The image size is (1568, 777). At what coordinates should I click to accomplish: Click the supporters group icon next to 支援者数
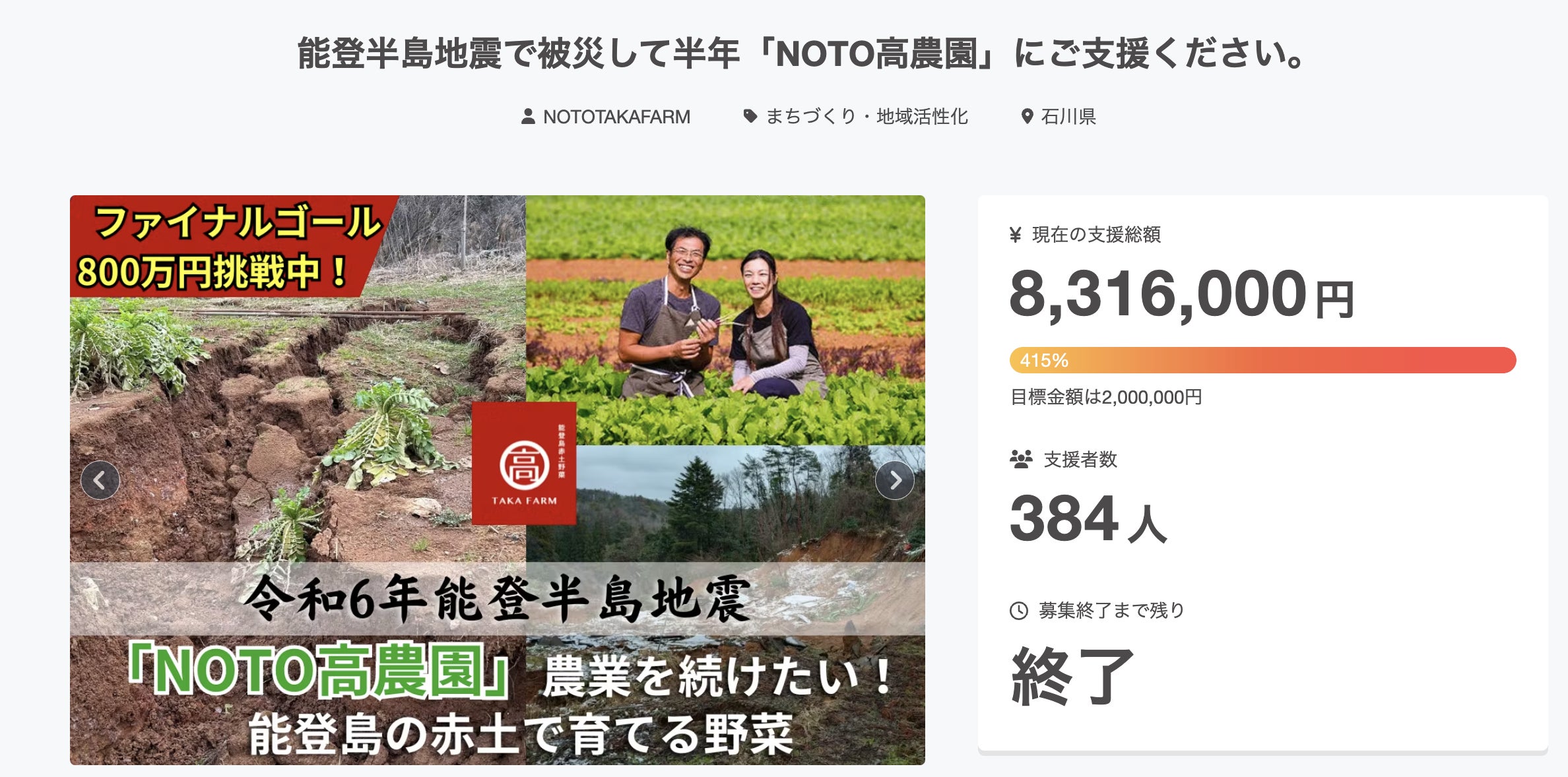click(x=1021, y=459)
